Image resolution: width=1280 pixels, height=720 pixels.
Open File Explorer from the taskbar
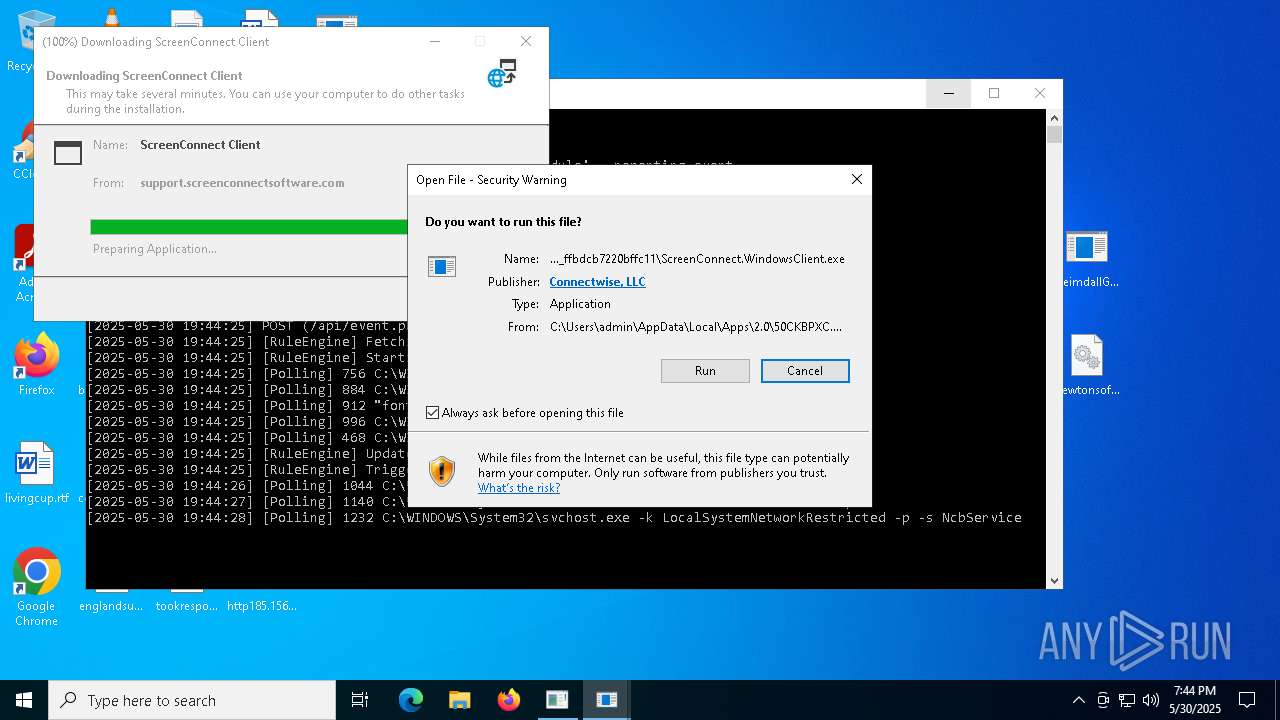click(459, 700)
